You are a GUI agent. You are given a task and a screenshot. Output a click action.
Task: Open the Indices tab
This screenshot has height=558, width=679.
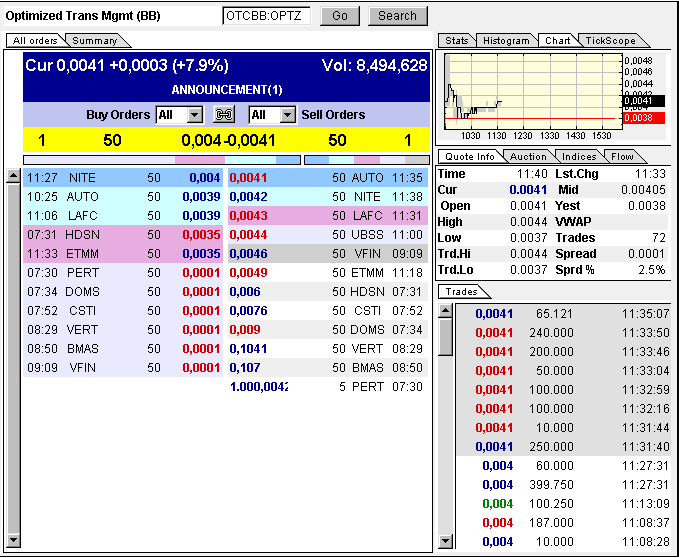(x=579, y=157)
